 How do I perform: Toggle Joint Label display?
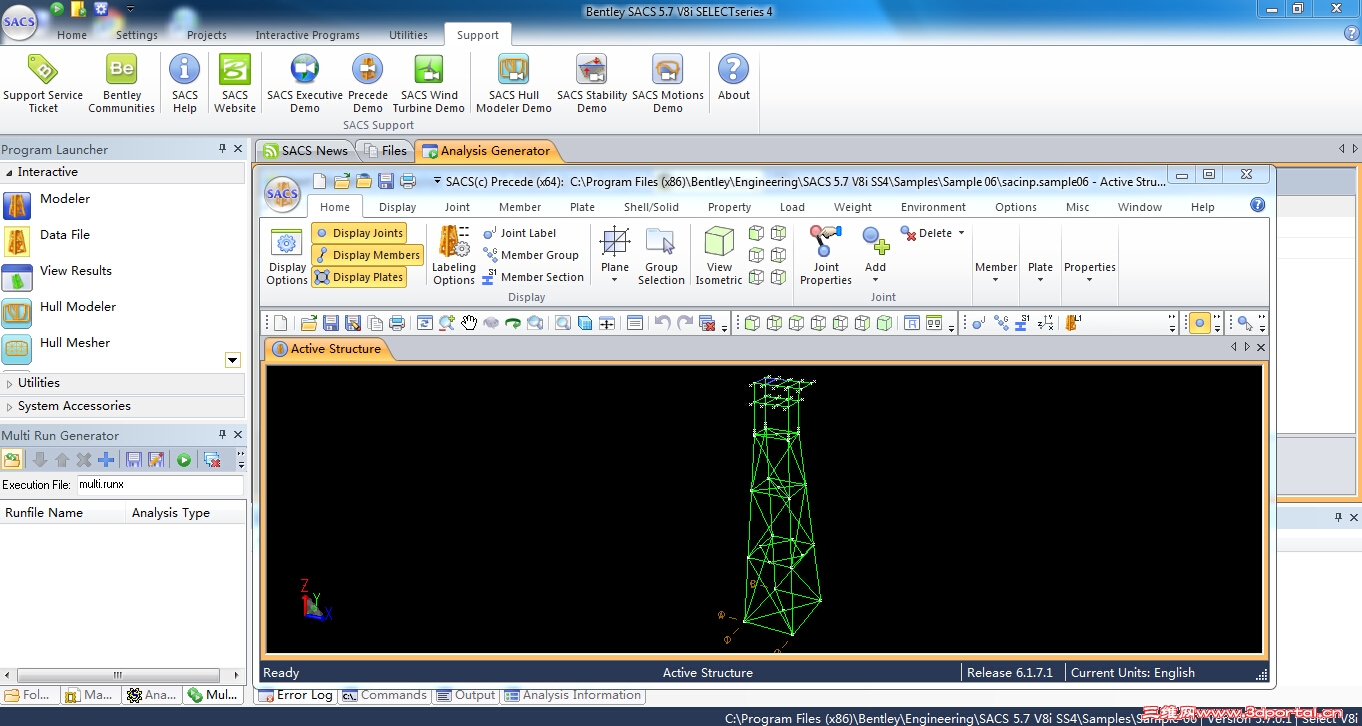[x=520, y=233]
